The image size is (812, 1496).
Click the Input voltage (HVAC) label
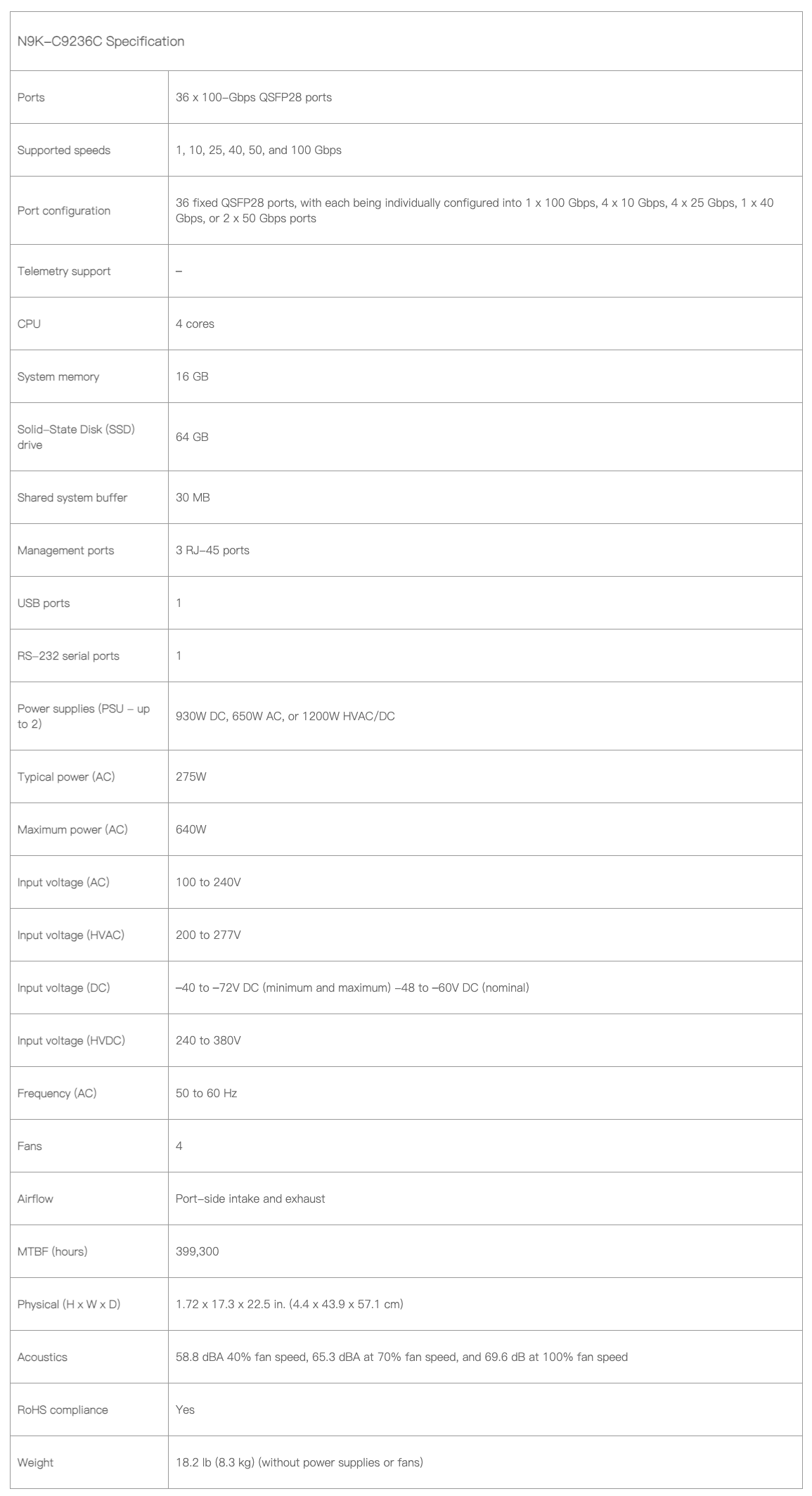tap(70, 935)
